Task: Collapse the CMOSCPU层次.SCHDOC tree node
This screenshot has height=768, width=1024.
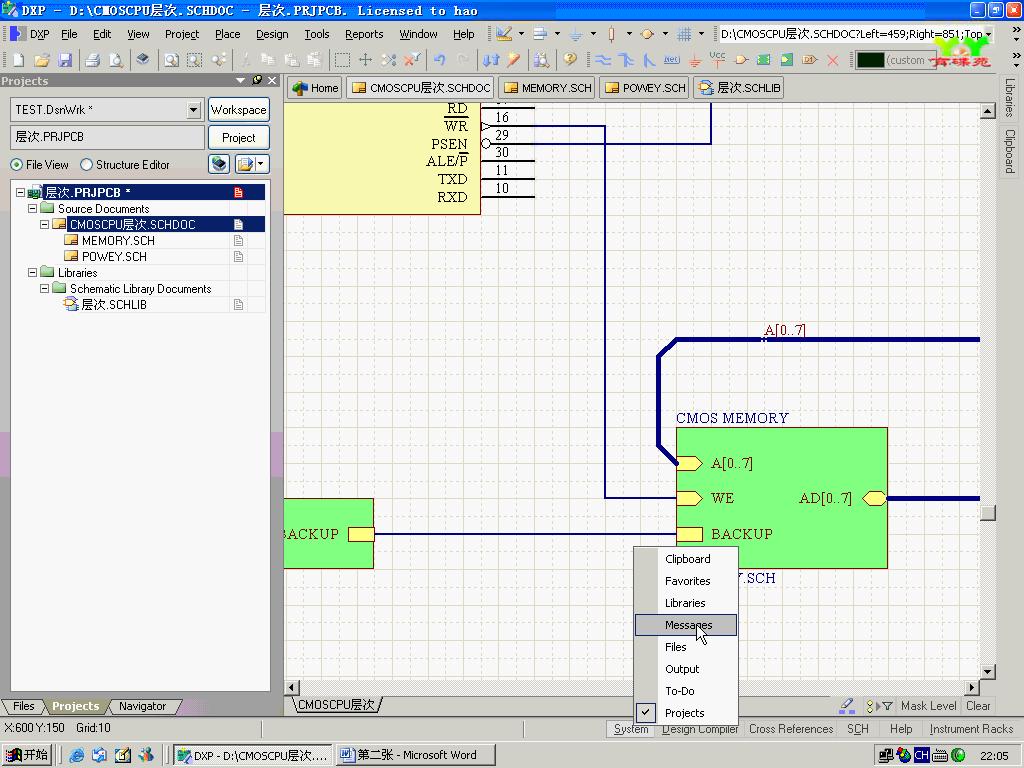Action: point(44,224)
